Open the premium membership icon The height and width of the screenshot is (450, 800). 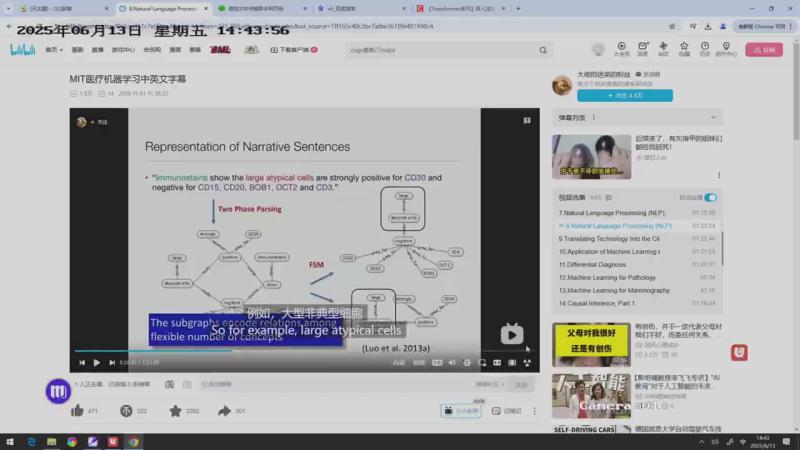(621, 49)
